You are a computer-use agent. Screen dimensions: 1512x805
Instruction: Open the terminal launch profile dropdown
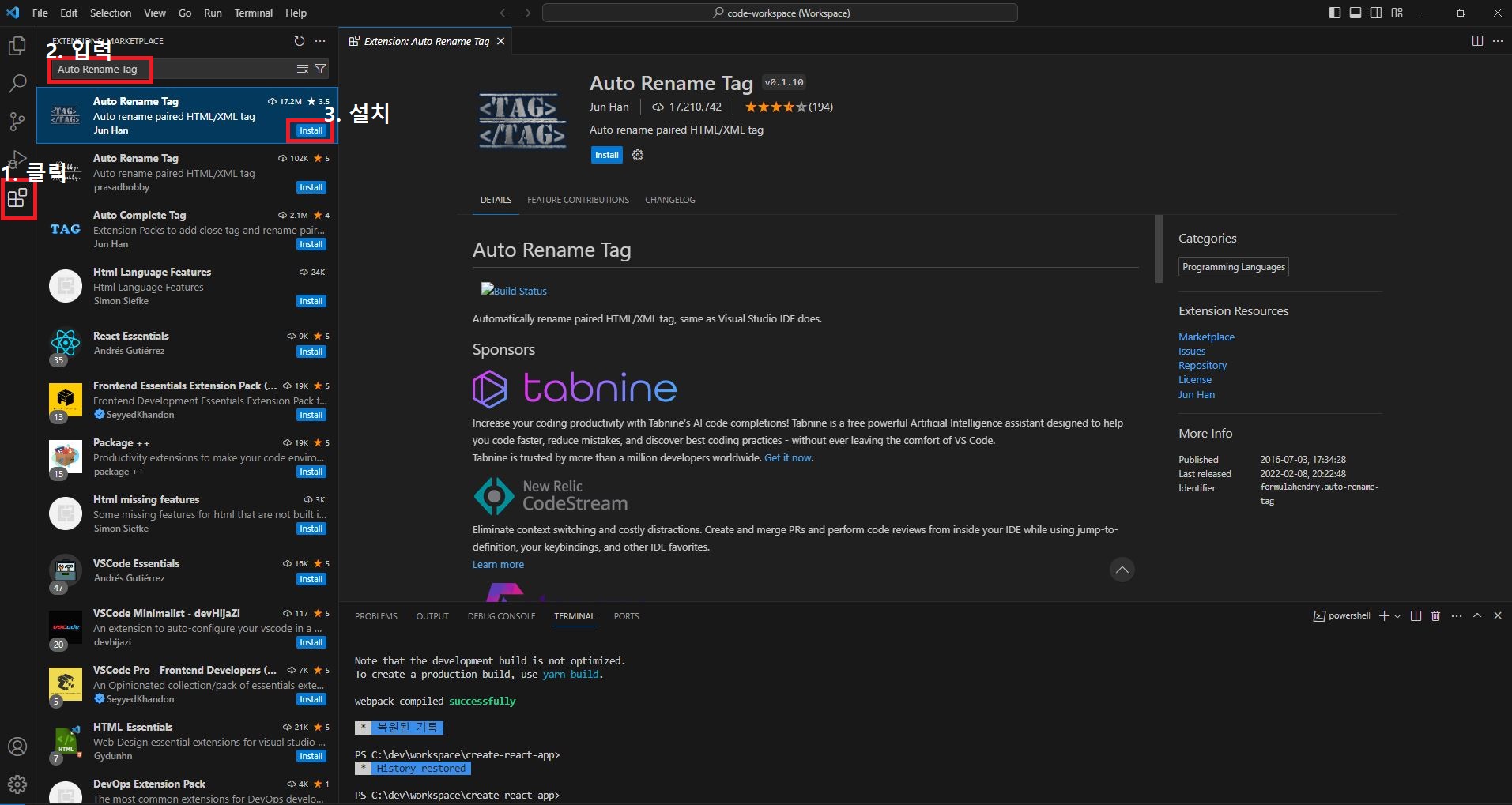[x=1397, y=616]
